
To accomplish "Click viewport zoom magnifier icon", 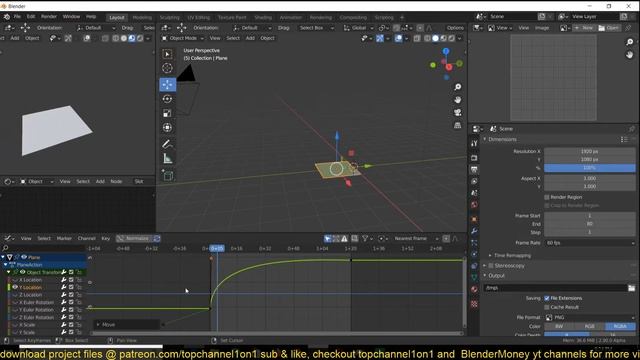I will tap(458, 87).
